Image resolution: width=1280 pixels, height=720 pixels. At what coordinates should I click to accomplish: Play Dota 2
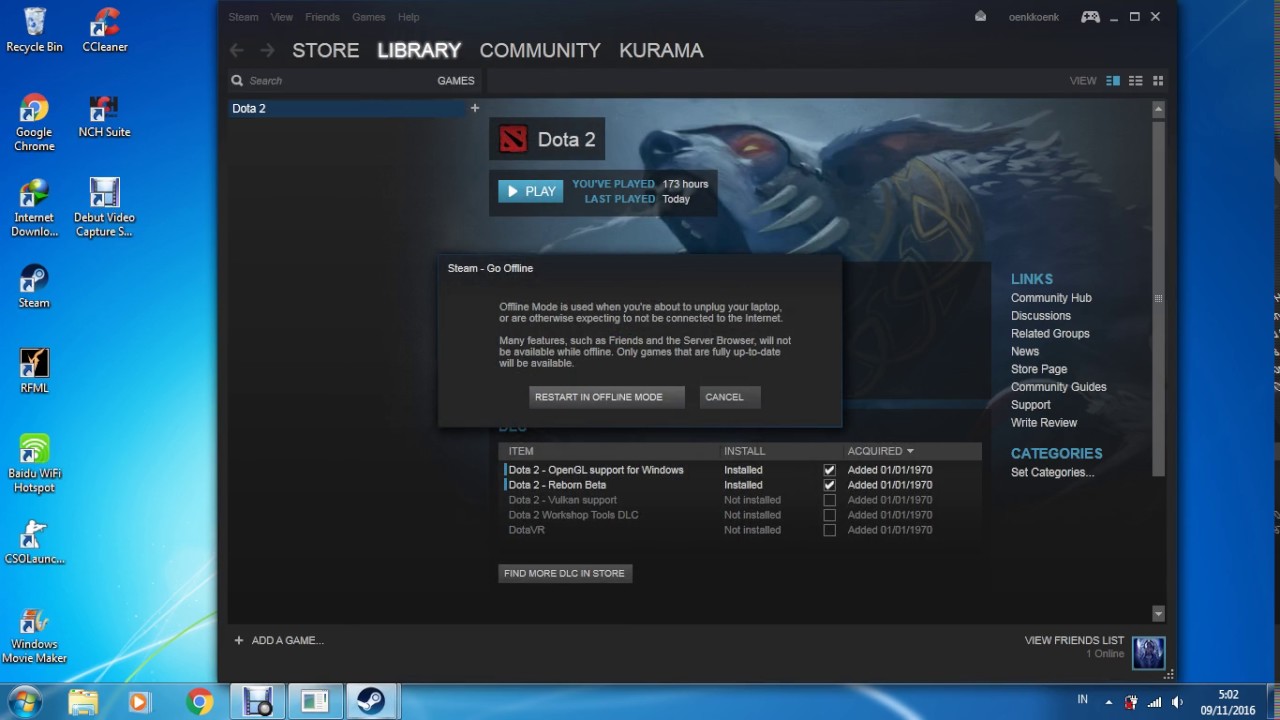531,191
